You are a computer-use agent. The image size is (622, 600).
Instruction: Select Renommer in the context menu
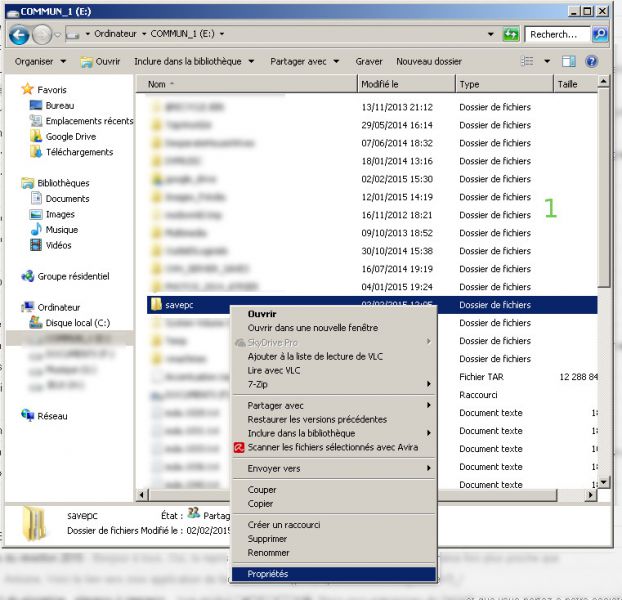coord(268,553)
